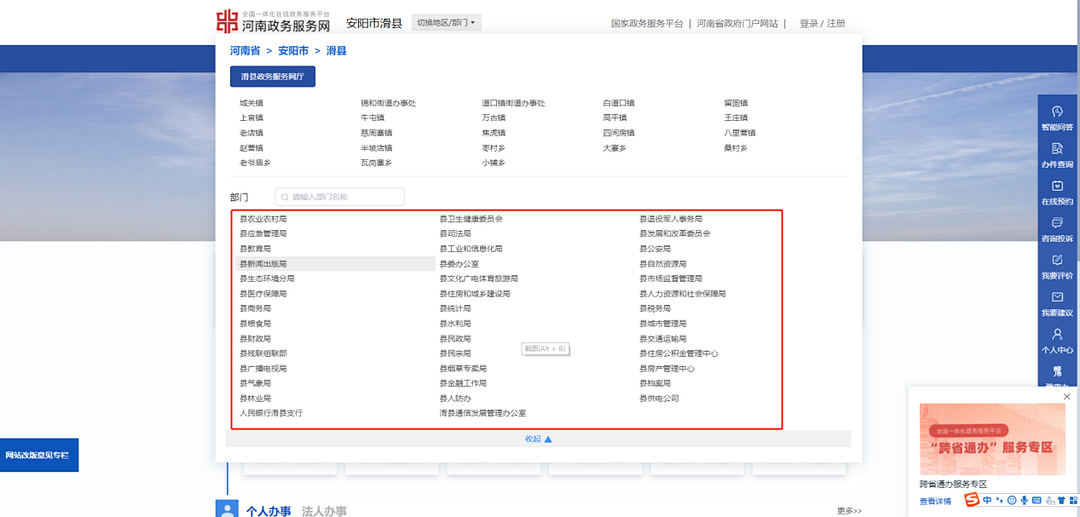Viewport: 1080px width, 517px height.
Task: Go to 个人中心 via sidebar icon
Action: tap(1057, 335)
